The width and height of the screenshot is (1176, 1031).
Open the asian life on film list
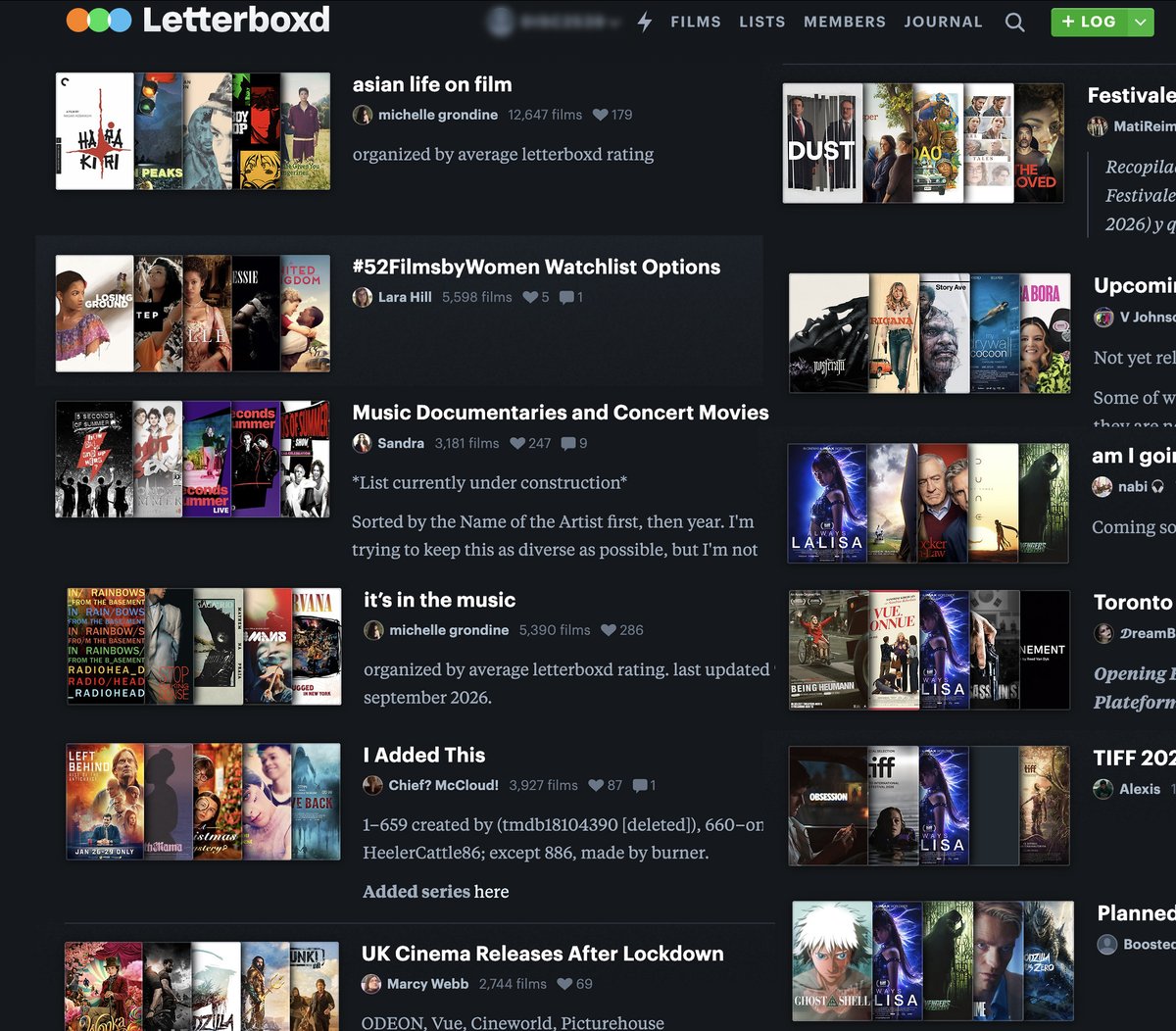pyautogui.click(x=432, y=84)
